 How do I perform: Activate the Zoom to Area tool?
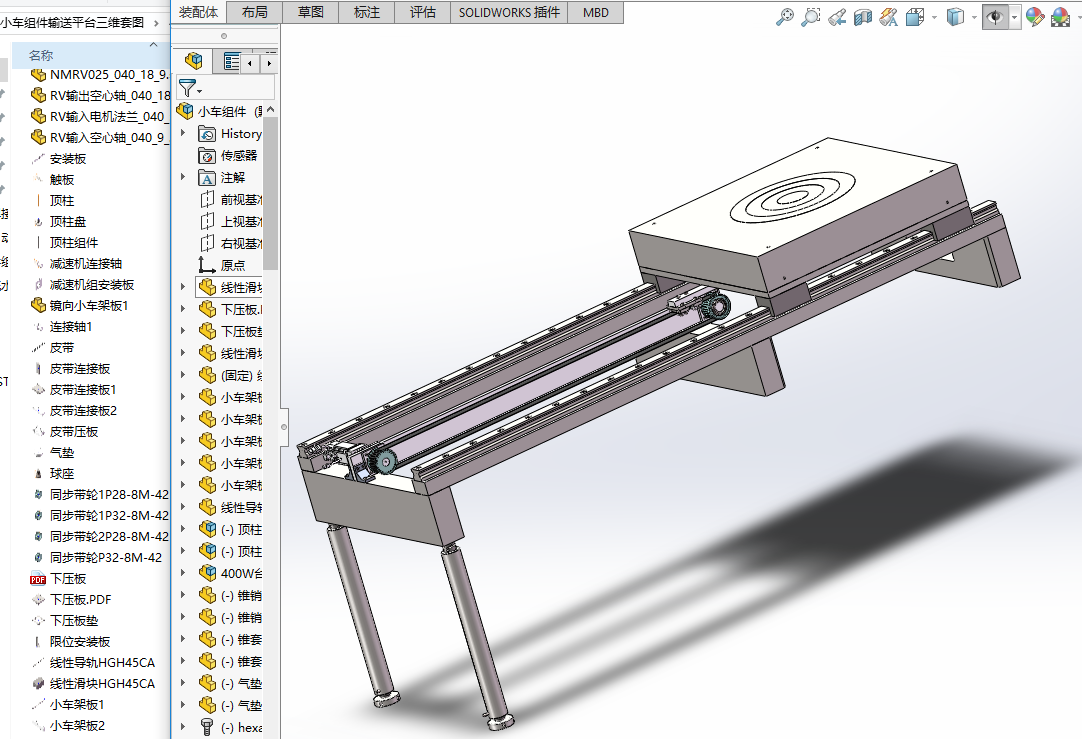(811, 17)
